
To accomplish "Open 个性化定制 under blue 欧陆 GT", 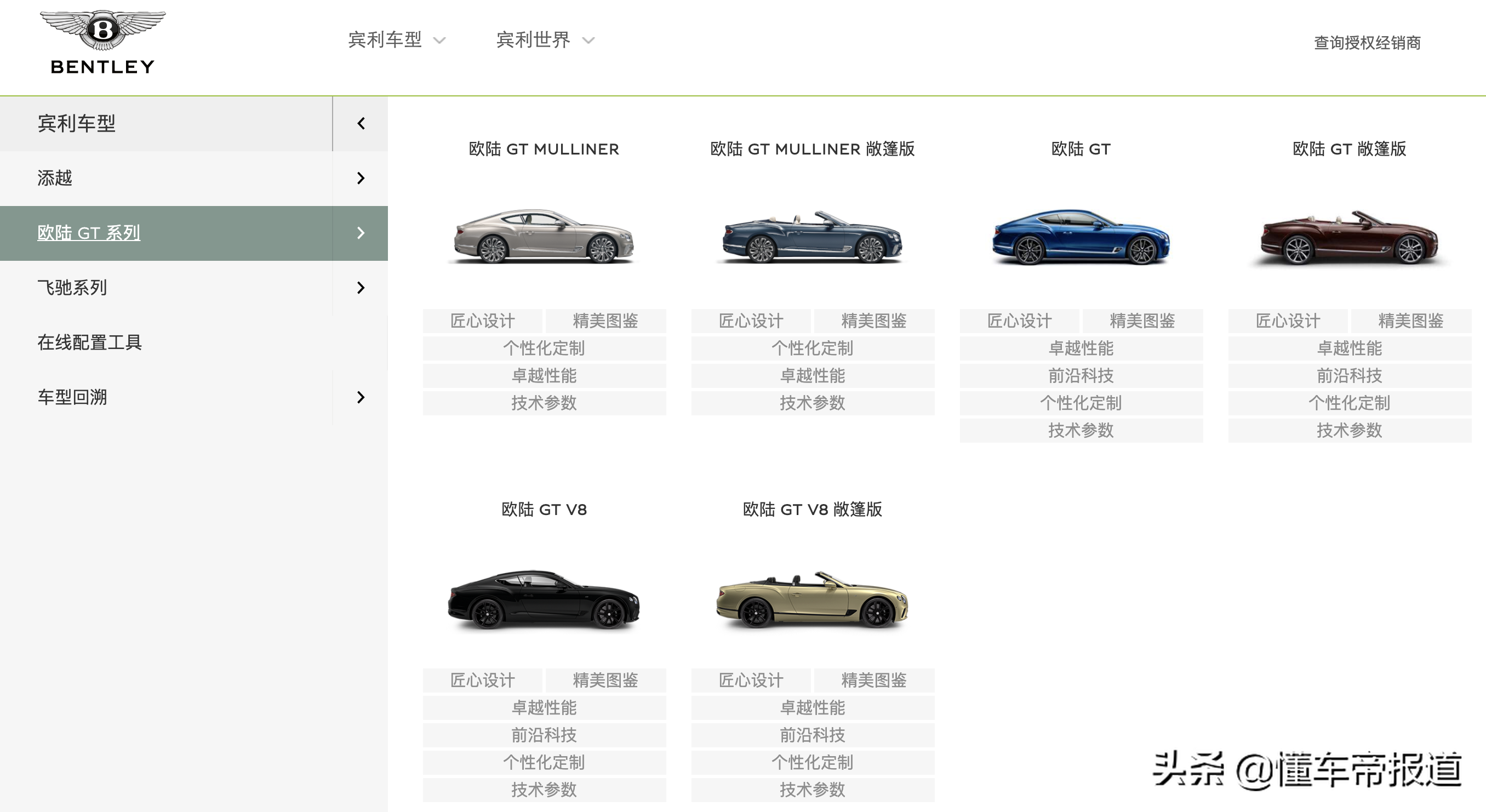I will (1081, 403).
